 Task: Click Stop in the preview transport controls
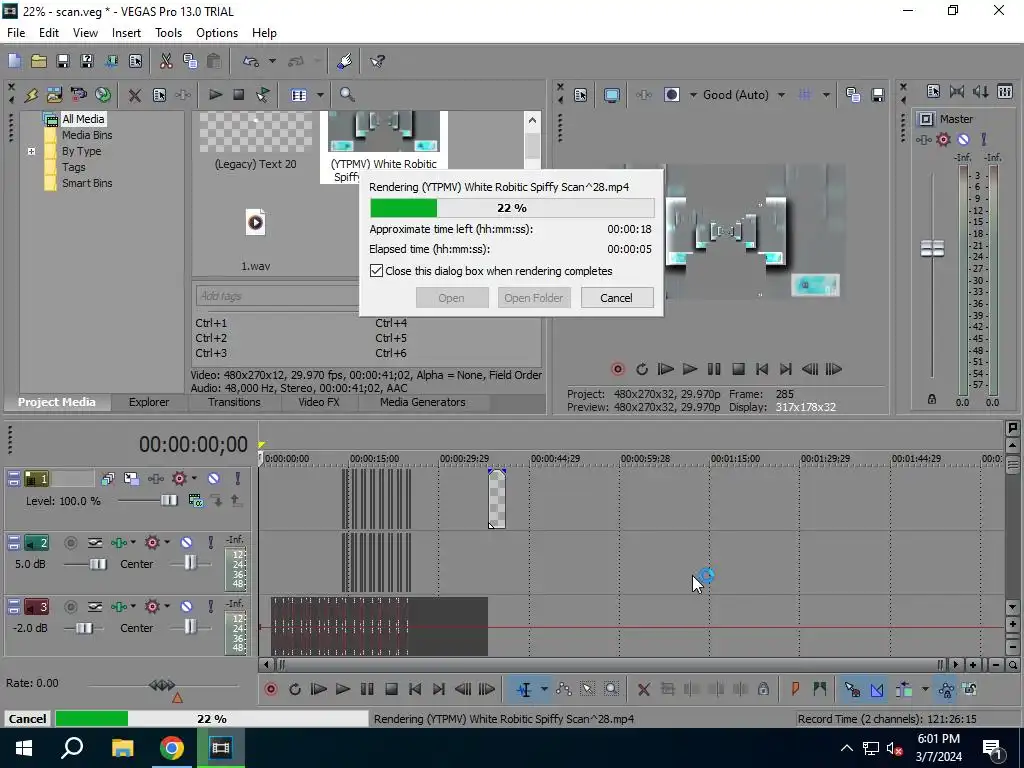738,369
